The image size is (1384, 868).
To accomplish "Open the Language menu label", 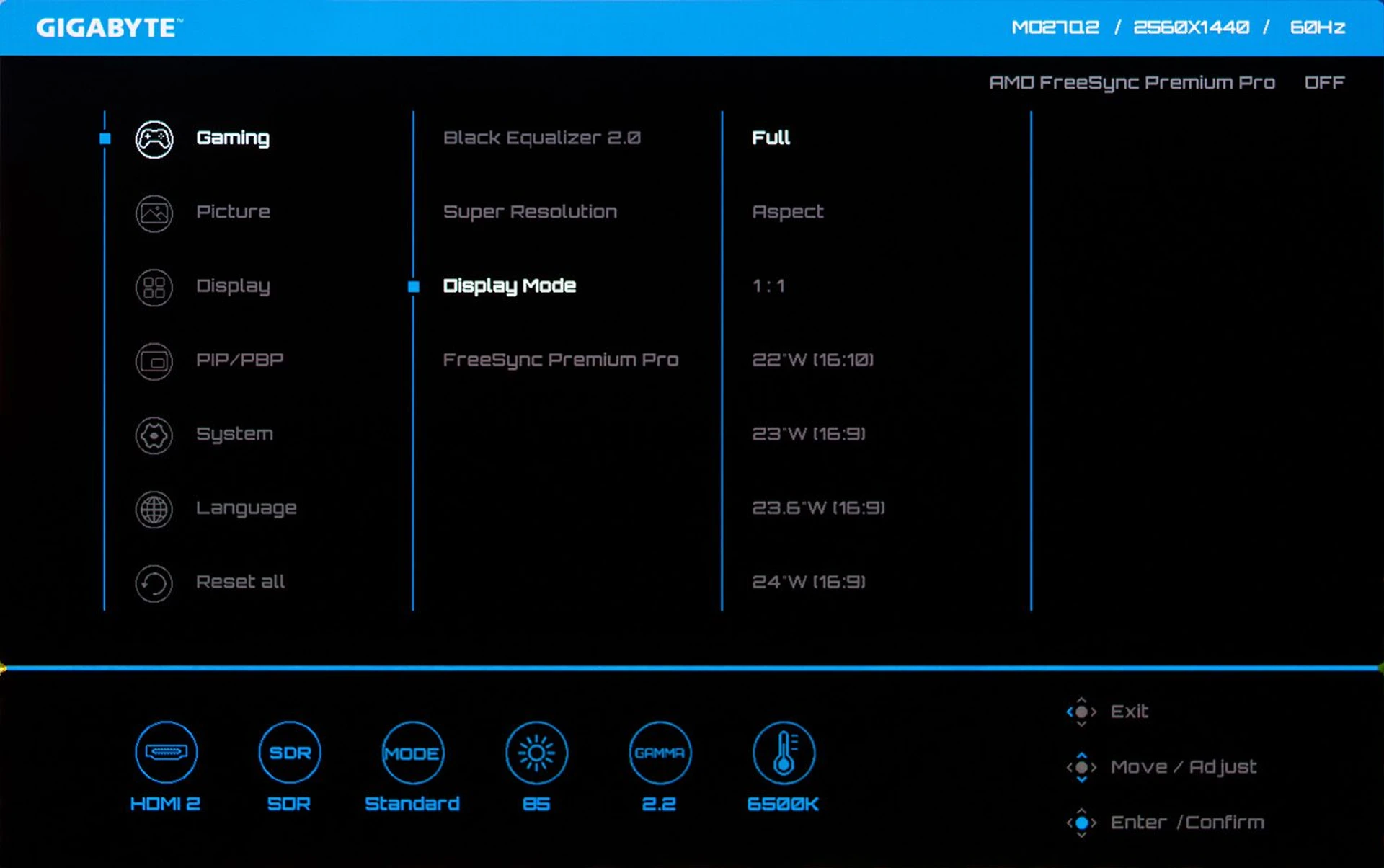I will pos(246,508).
